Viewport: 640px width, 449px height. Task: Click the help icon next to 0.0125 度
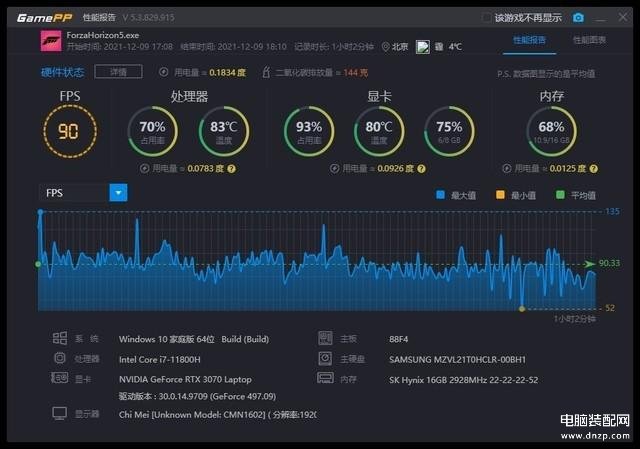[594, 169]
